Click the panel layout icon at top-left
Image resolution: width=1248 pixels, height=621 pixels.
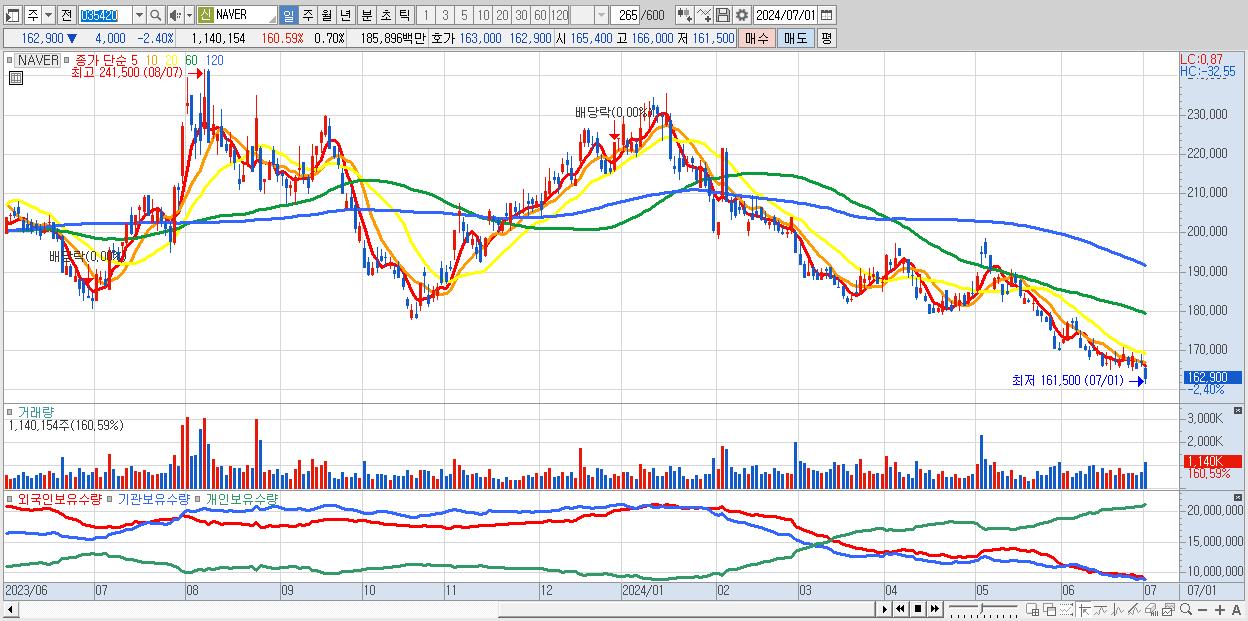point(11,15)
